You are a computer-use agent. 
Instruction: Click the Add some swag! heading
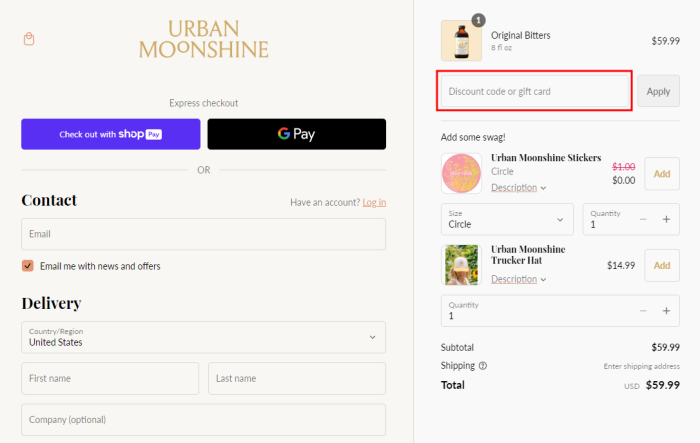tap(473, 137)
